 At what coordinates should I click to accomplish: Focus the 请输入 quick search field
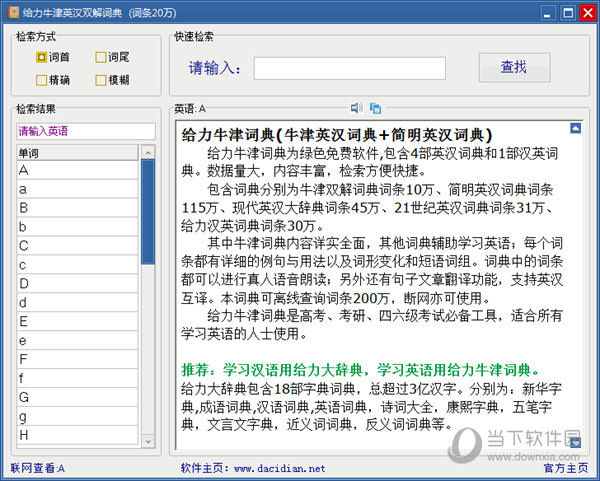[349, 68]
